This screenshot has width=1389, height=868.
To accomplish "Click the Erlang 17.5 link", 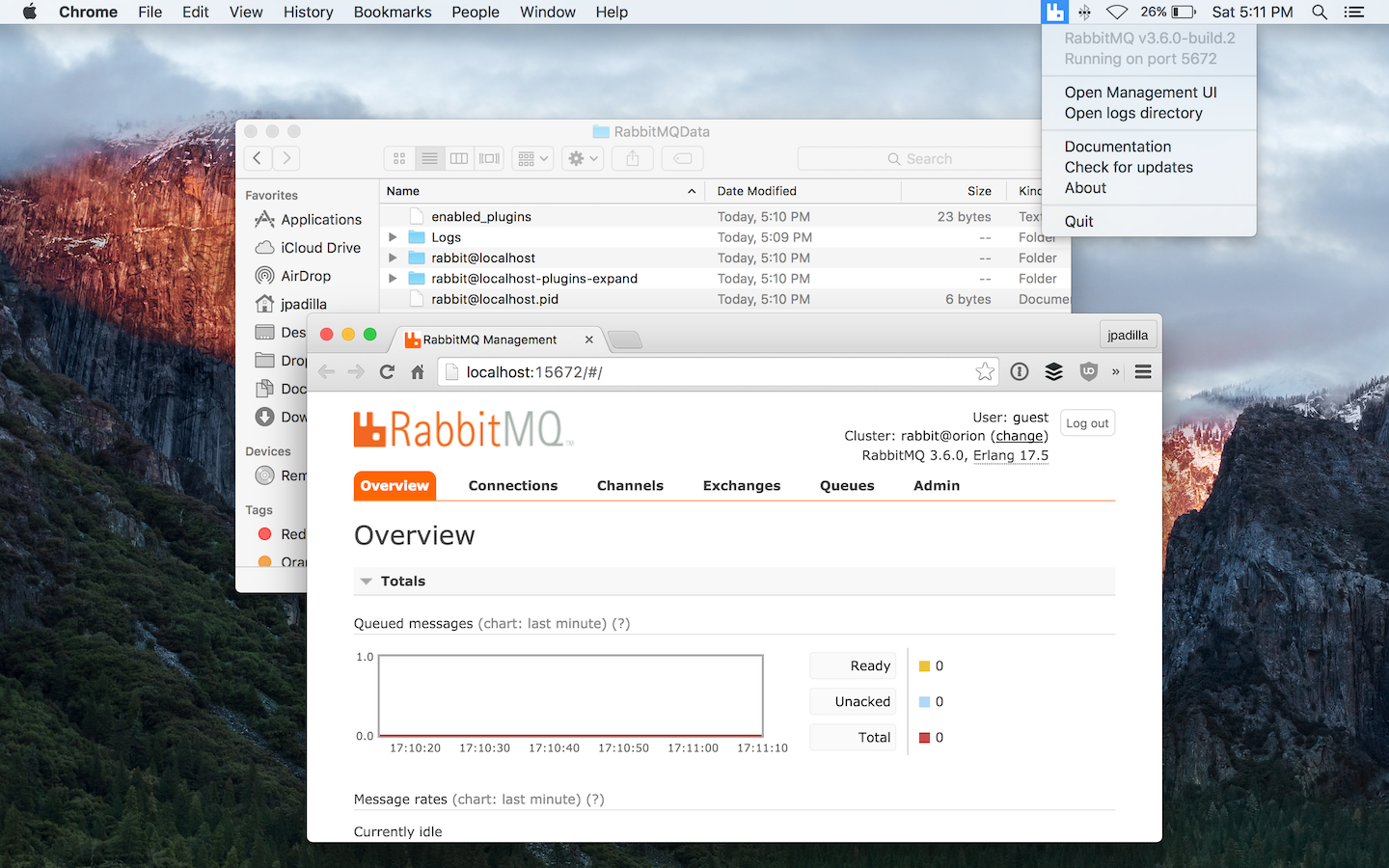I will pos(1011,456).
